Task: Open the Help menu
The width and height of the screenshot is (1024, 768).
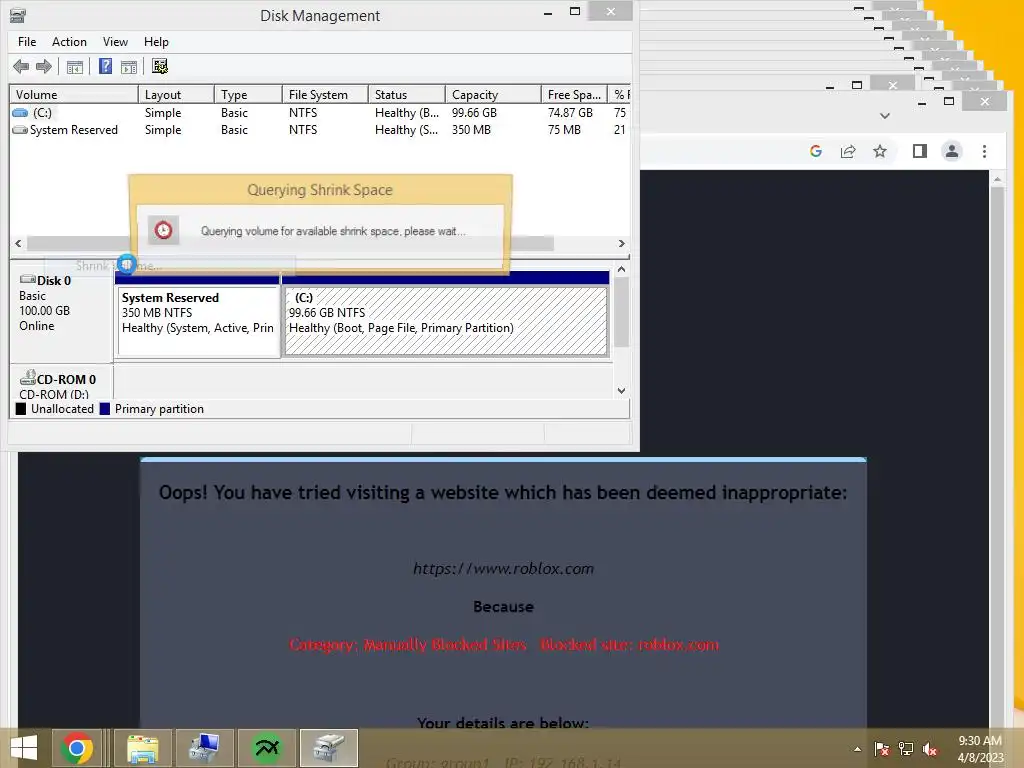Action: click(156, 42)
